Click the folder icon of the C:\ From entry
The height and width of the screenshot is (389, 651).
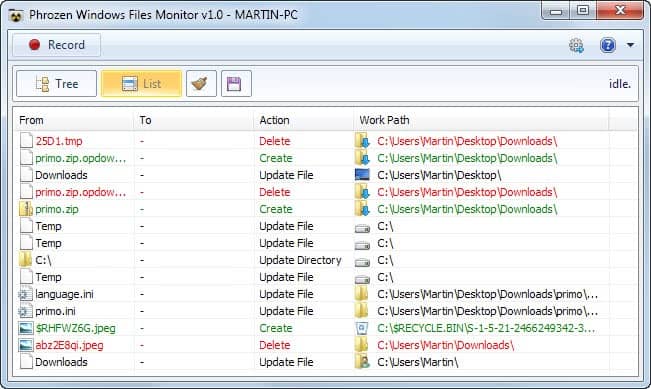click(25, 260)
